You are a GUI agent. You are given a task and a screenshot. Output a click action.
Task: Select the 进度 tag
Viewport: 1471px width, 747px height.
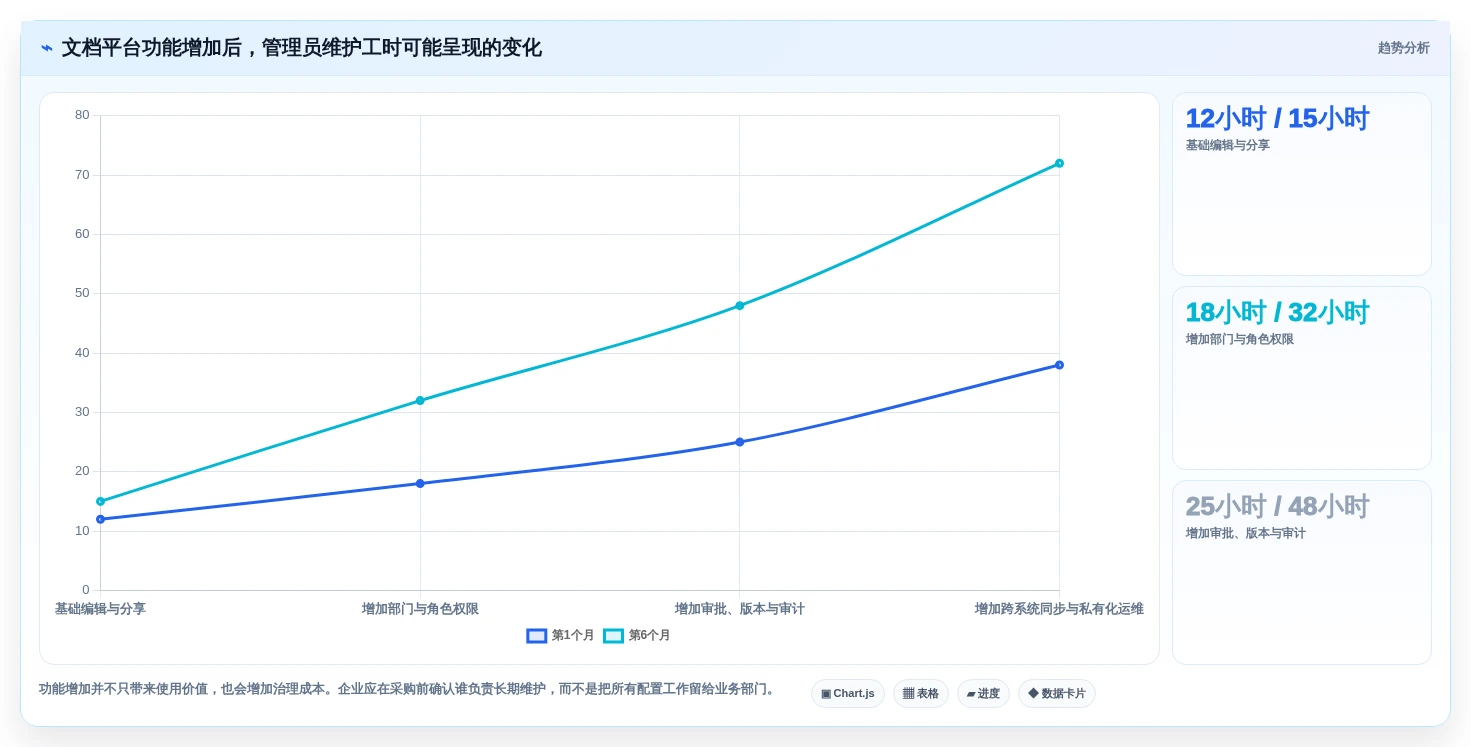click(983, 694)
